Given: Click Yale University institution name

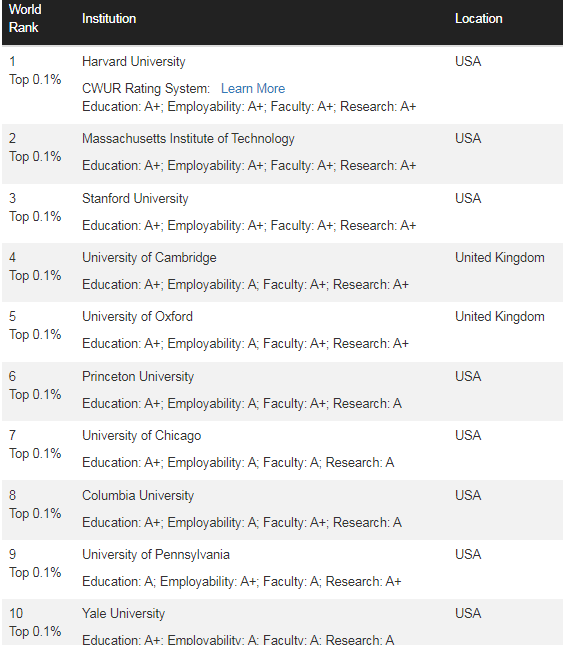Looking at the screenshot, I should 123,614.
